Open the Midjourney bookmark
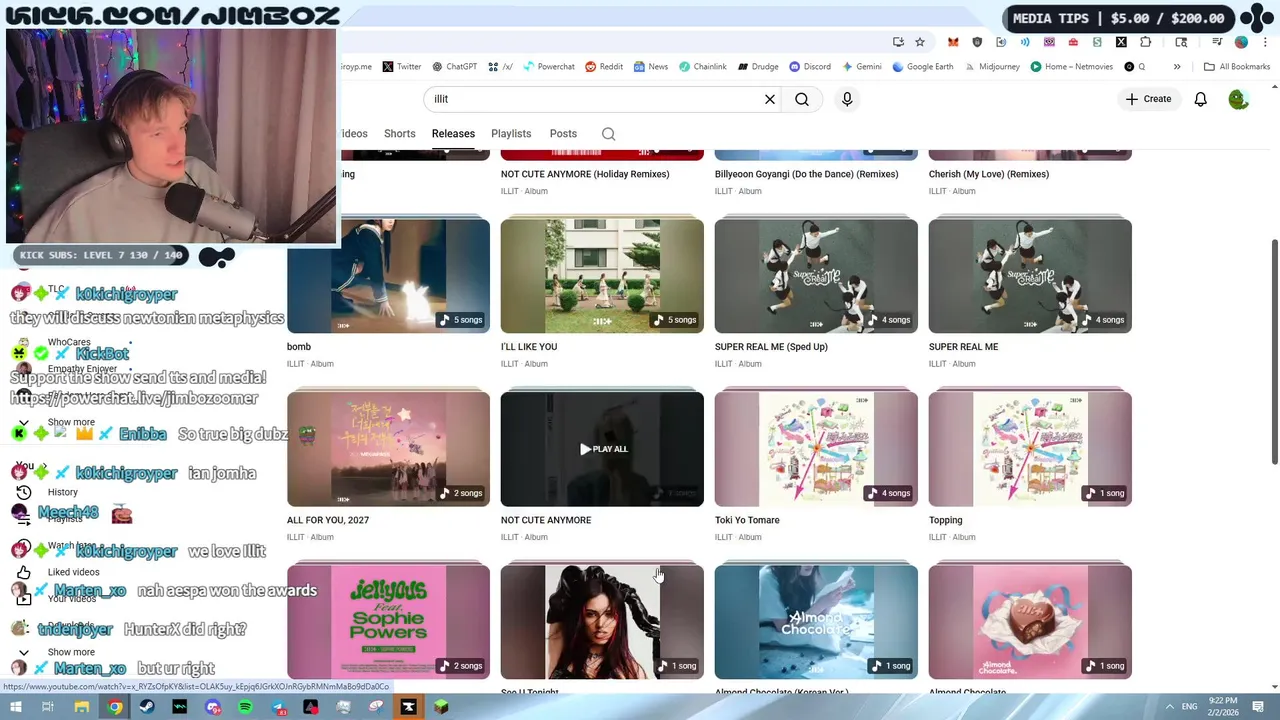Screen dimensions: 1280x720 (x=992, y=67)
